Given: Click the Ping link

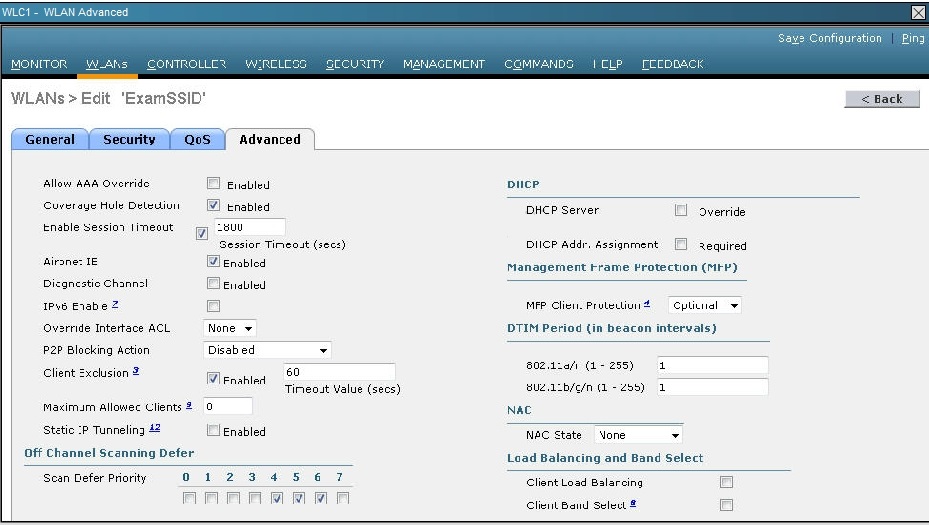Looking at the screenshot, I should [912, 39].
